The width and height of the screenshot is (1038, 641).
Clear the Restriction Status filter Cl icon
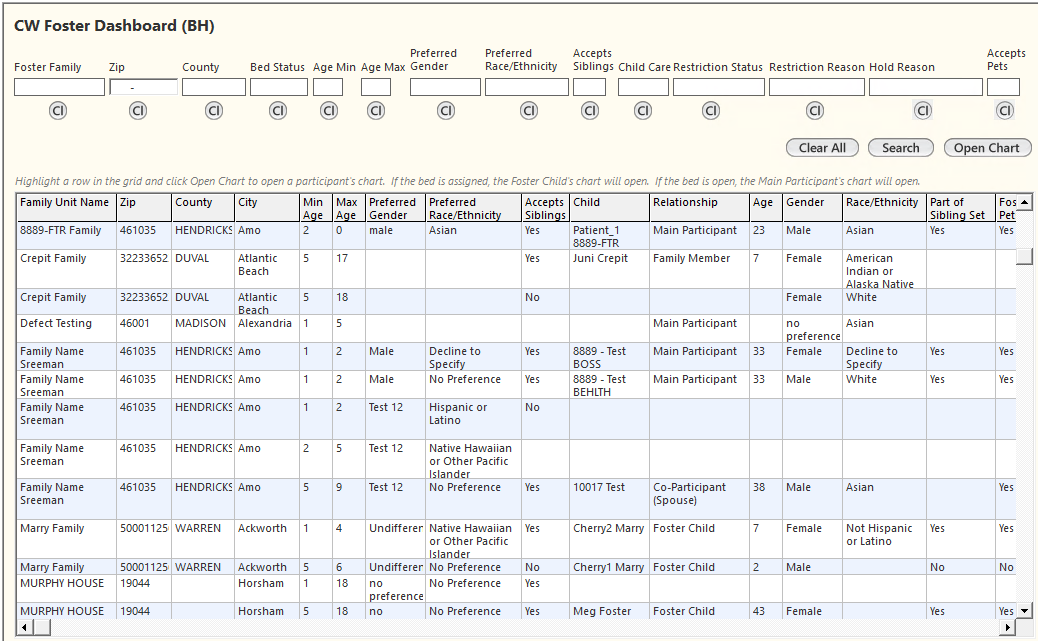(711, 111)
